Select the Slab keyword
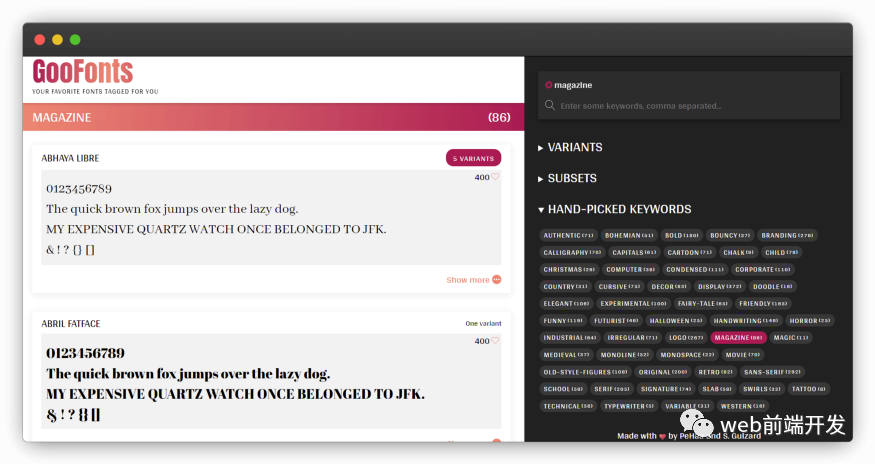Image resolution: width=875 pixels, height=464 pixels. pos(717,389)
